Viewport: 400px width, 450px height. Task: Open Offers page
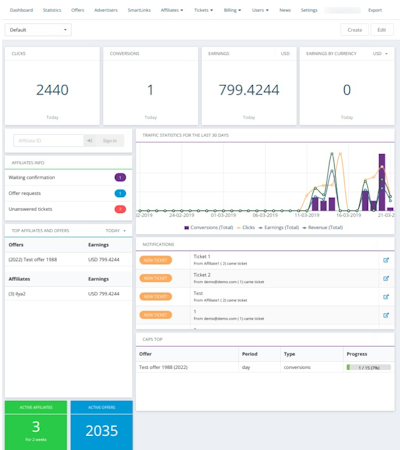(x=78, y=10)
